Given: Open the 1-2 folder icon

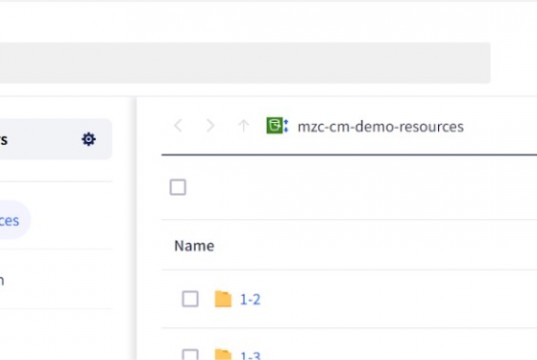Looking at the screenshot, I should click(223, 299).
